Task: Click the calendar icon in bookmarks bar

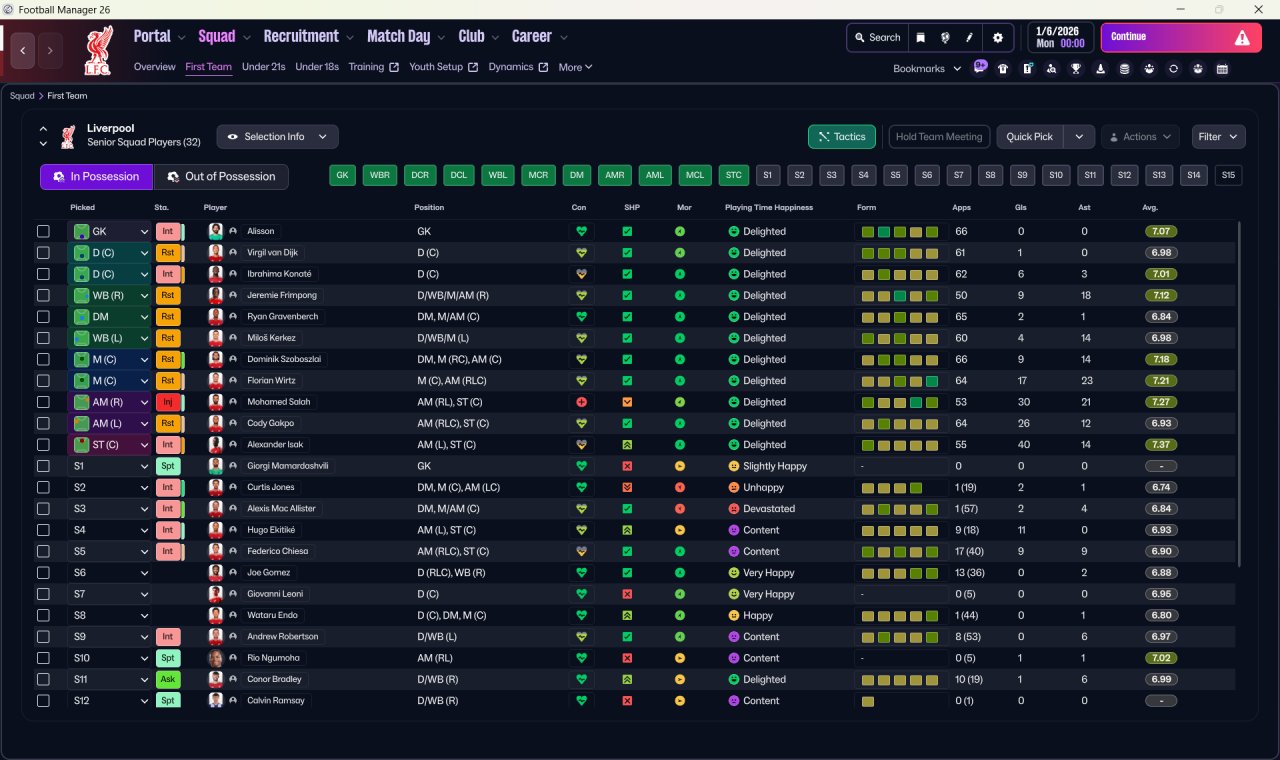Action: [x=1222, y=69]
